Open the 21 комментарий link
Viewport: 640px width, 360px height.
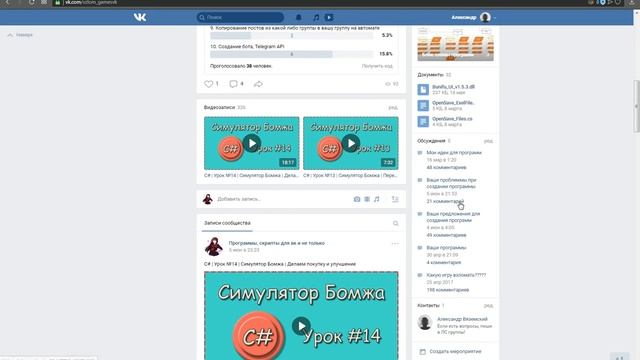(445, 201)
